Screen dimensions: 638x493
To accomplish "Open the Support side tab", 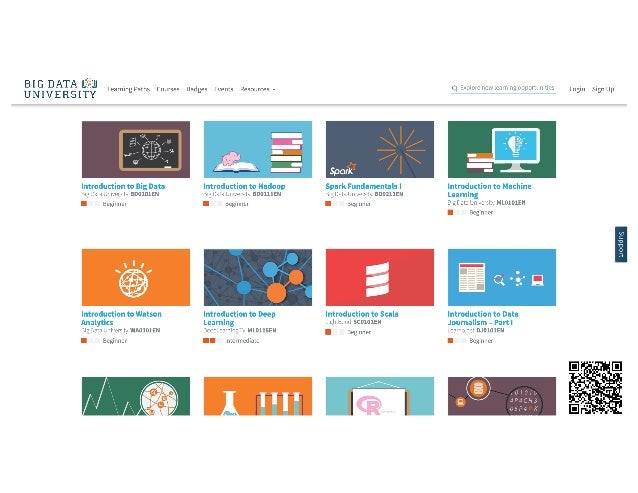I will tap(621, 244).
